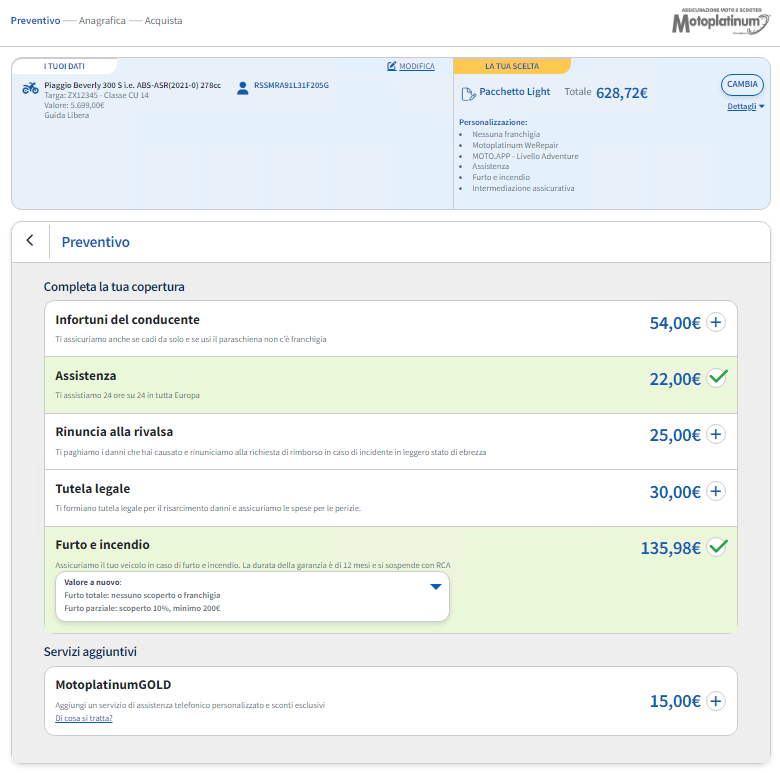Expand Dettagli of chosen package
780x773 pixels.
(745, 106)
